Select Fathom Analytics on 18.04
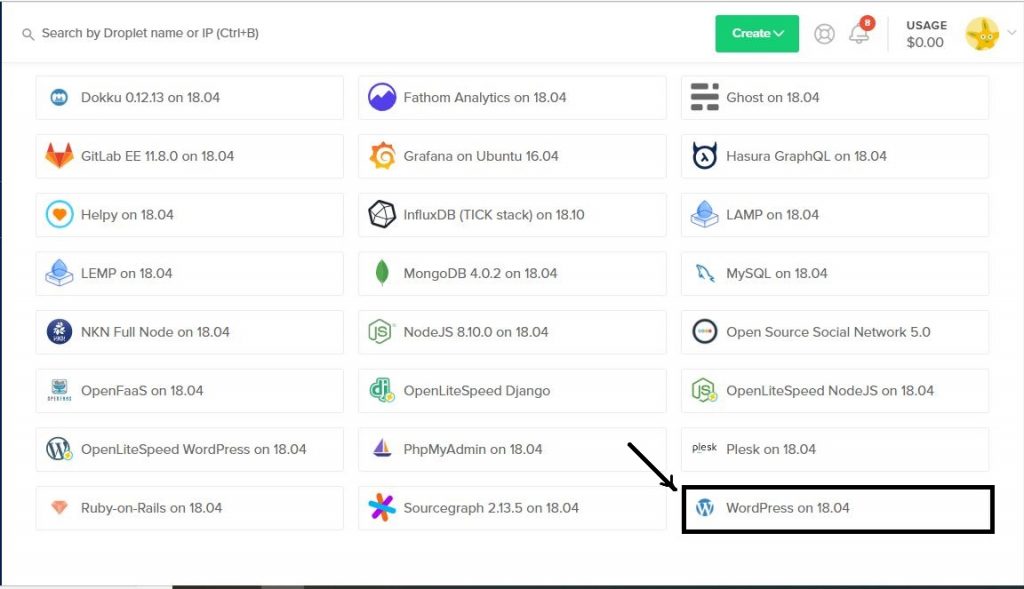Viewport: 1024px width, 589px height. (x=512, y=97)
